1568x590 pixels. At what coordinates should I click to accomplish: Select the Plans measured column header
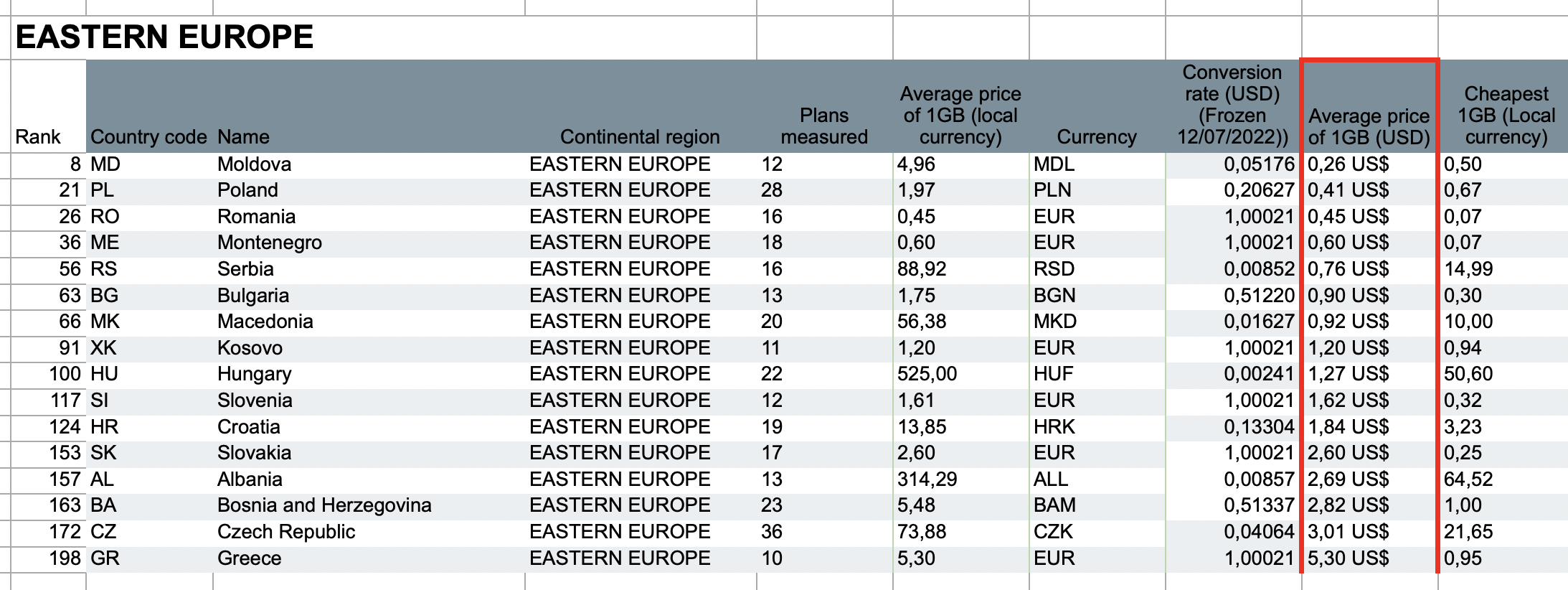coord(824,106)
